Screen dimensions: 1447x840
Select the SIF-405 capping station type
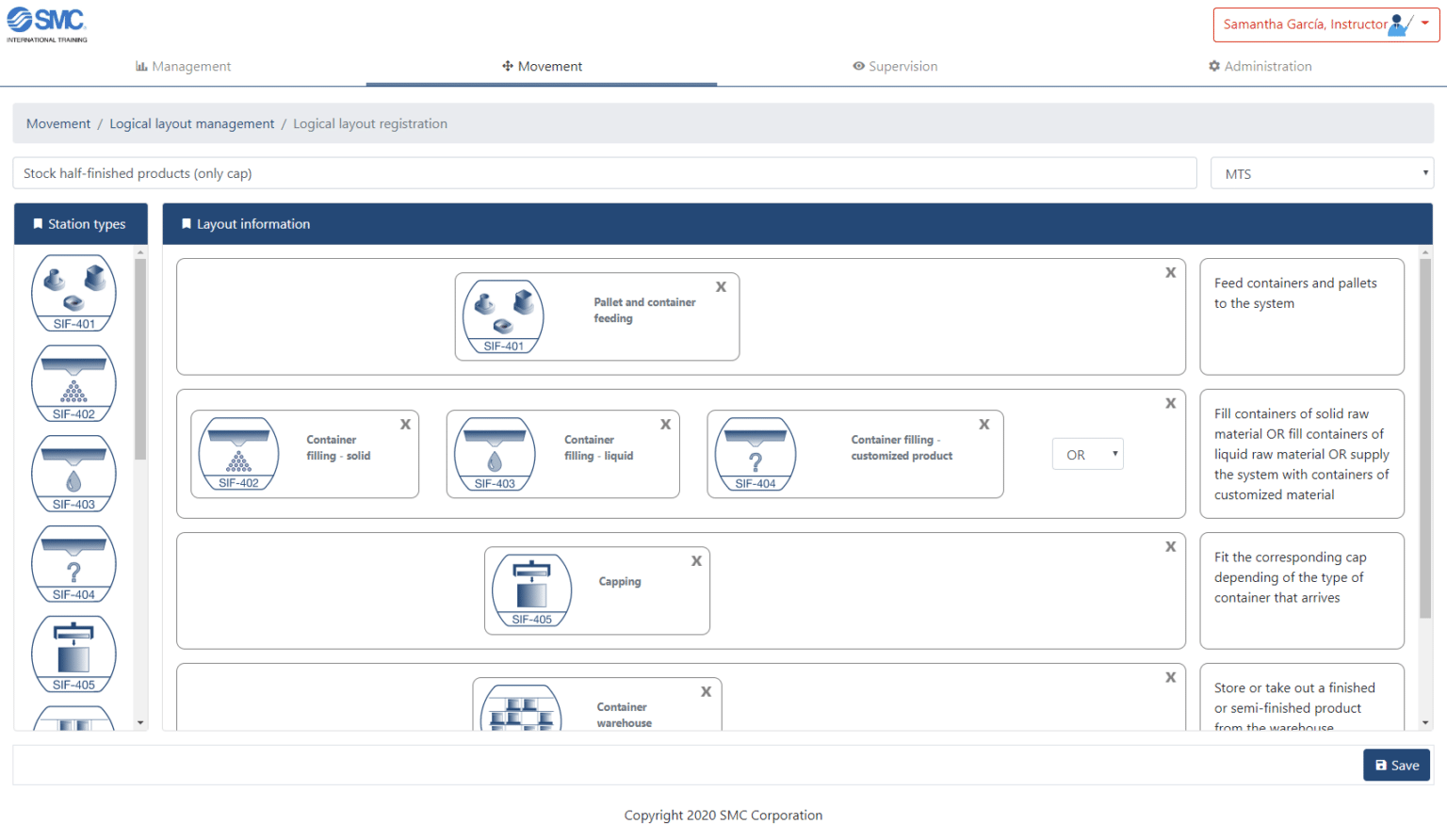click(x=73, y=654)
